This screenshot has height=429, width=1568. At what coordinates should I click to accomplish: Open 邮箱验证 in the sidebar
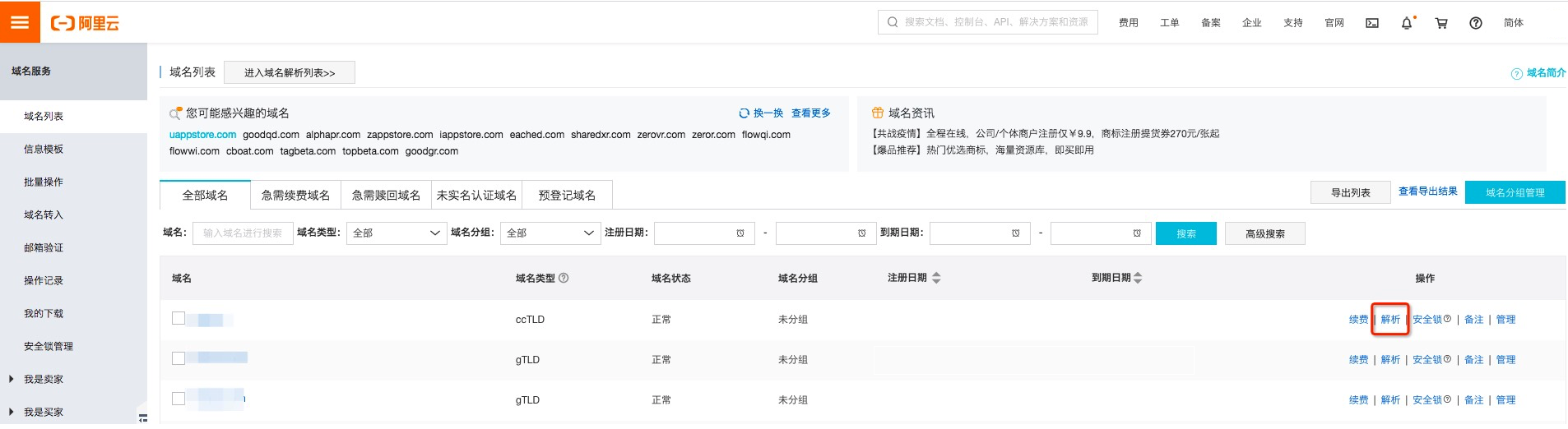pos(44,248)
